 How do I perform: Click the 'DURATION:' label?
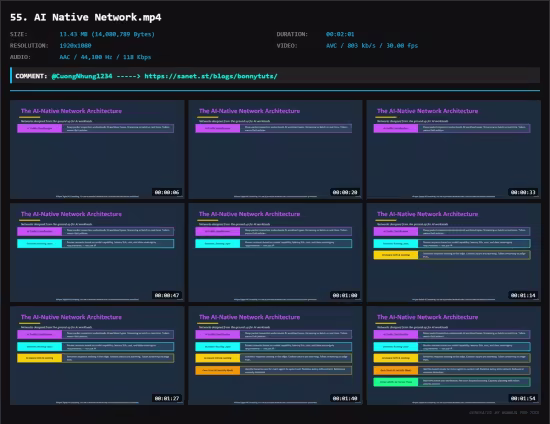292,34
